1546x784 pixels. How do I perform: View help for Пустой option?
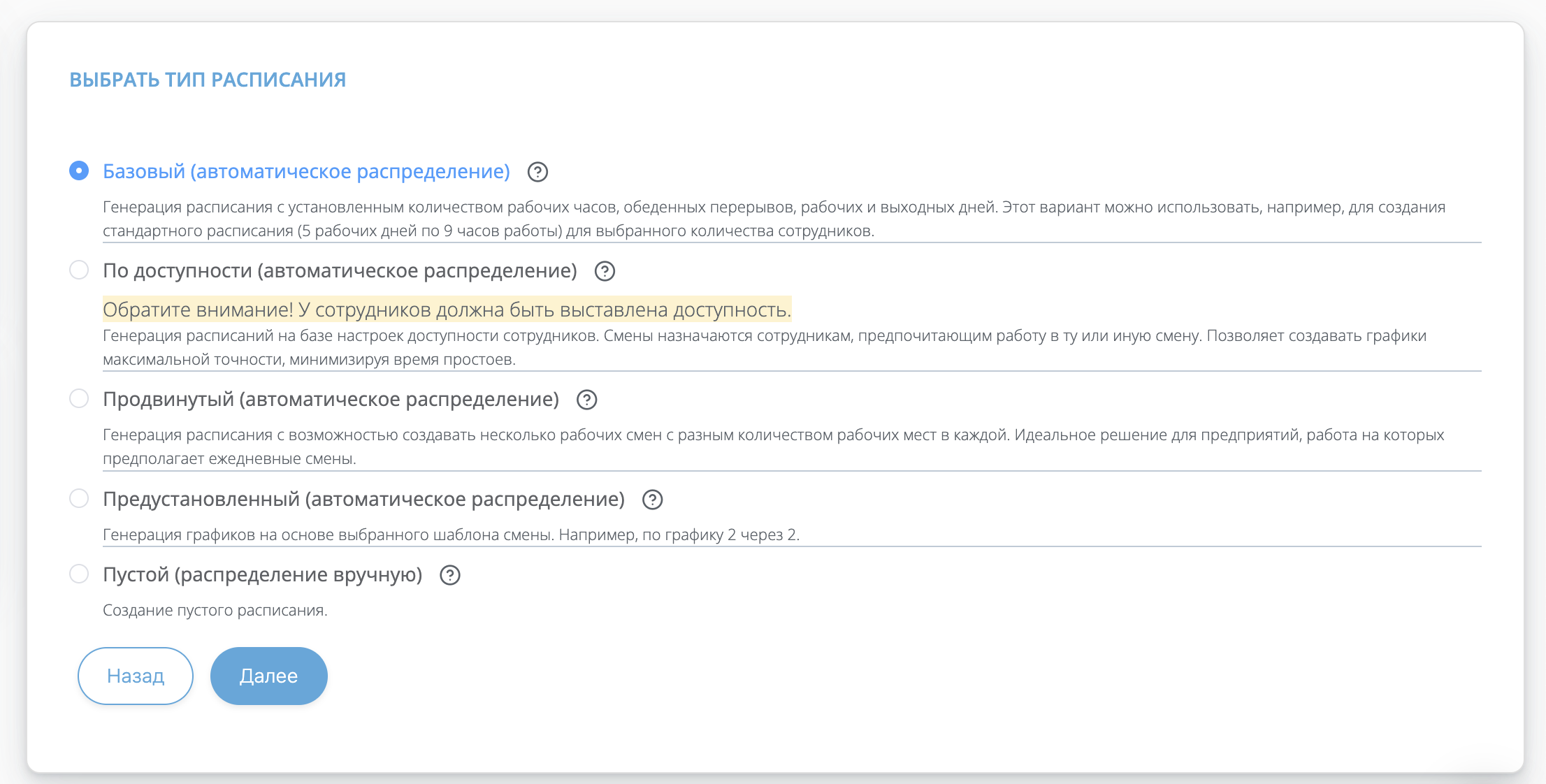tap(450, 575)
